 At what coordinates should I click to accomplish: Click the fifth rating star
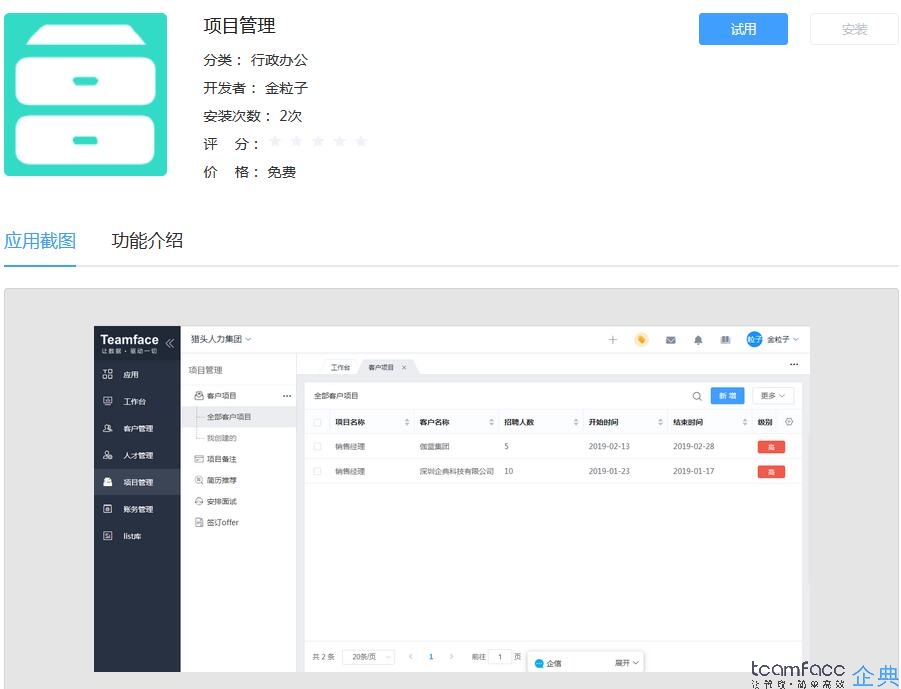point(361,141)
